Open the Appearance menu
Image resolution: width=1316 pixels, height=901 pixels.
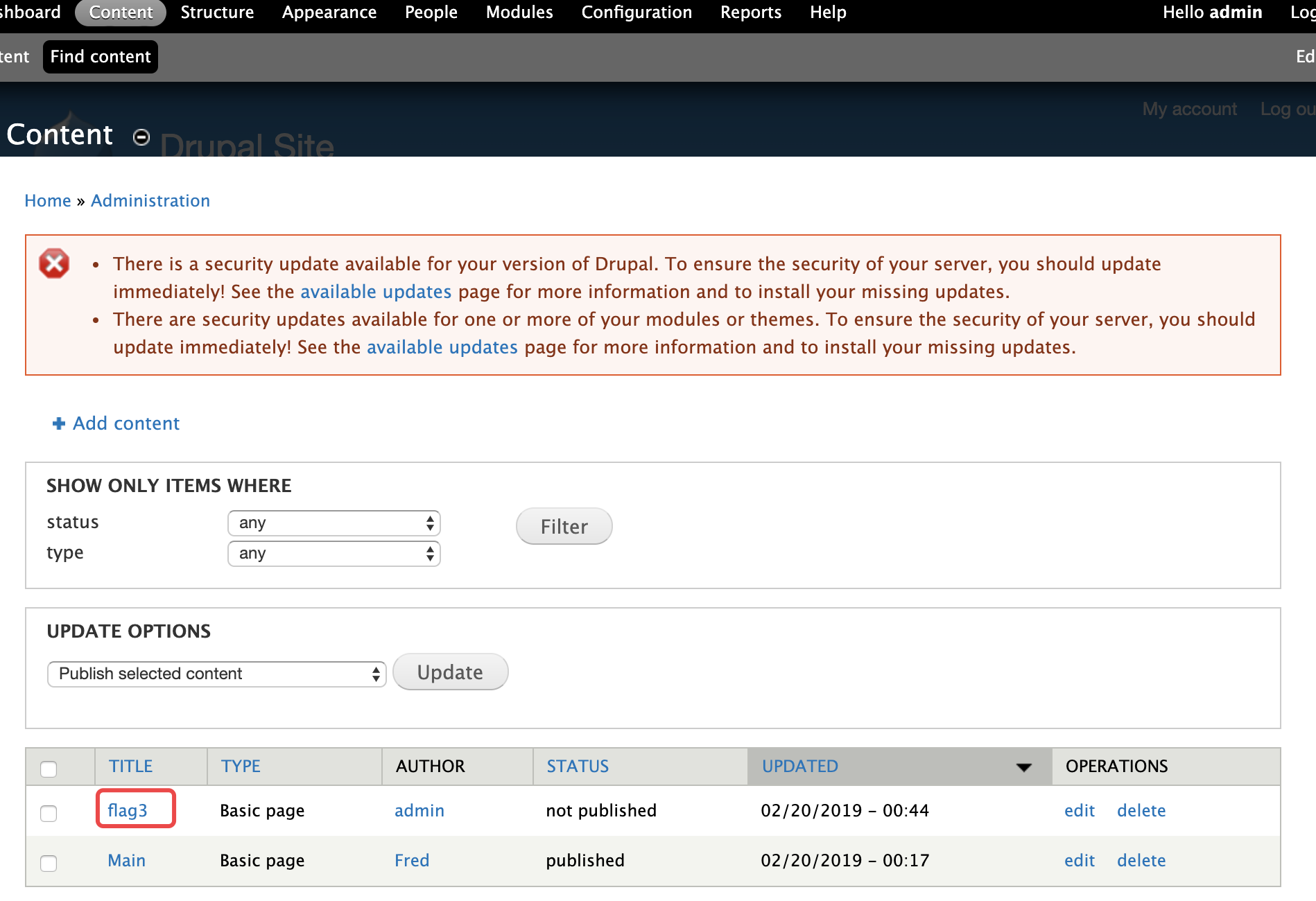pyautogui.click(x=329, y=12)
